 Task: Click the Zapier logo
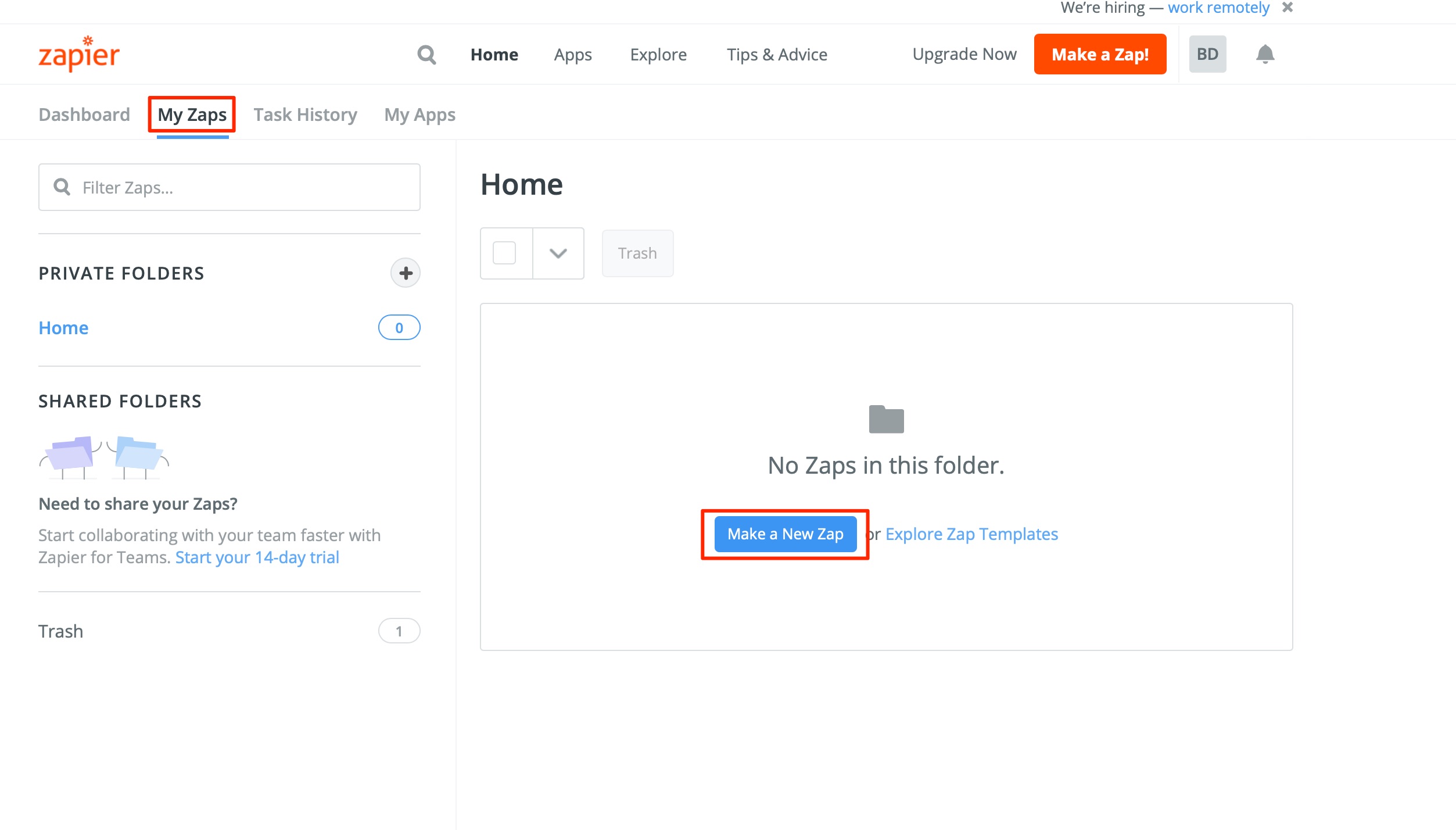pyautogui.click(x=79, y=54)
